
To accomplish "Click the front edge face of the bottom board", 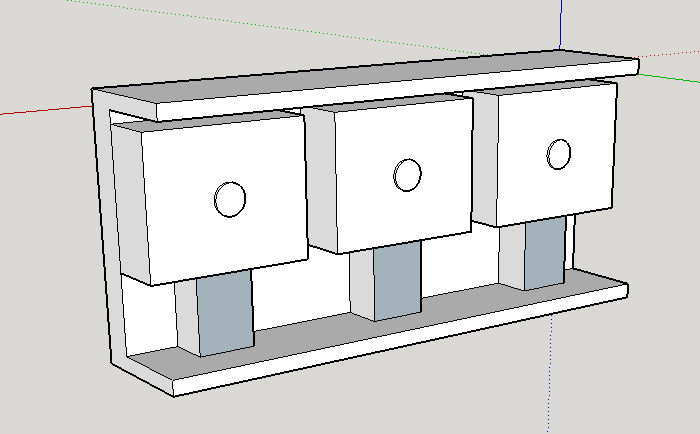I will [400, 340].
